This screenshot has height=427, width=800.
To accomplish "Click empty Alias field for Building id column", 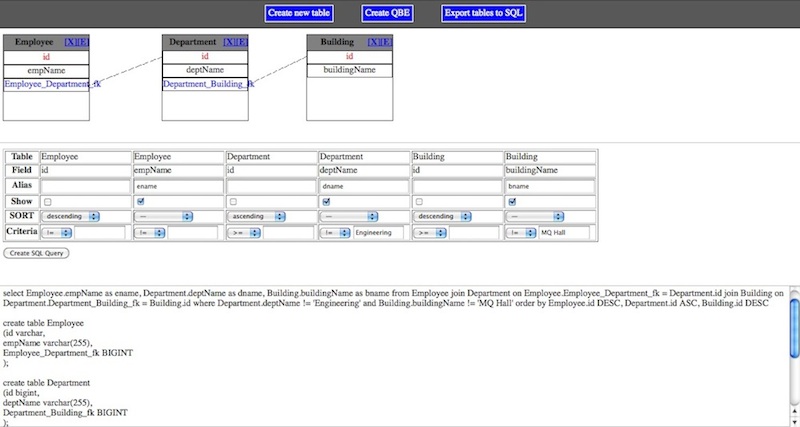I will 457,186.
